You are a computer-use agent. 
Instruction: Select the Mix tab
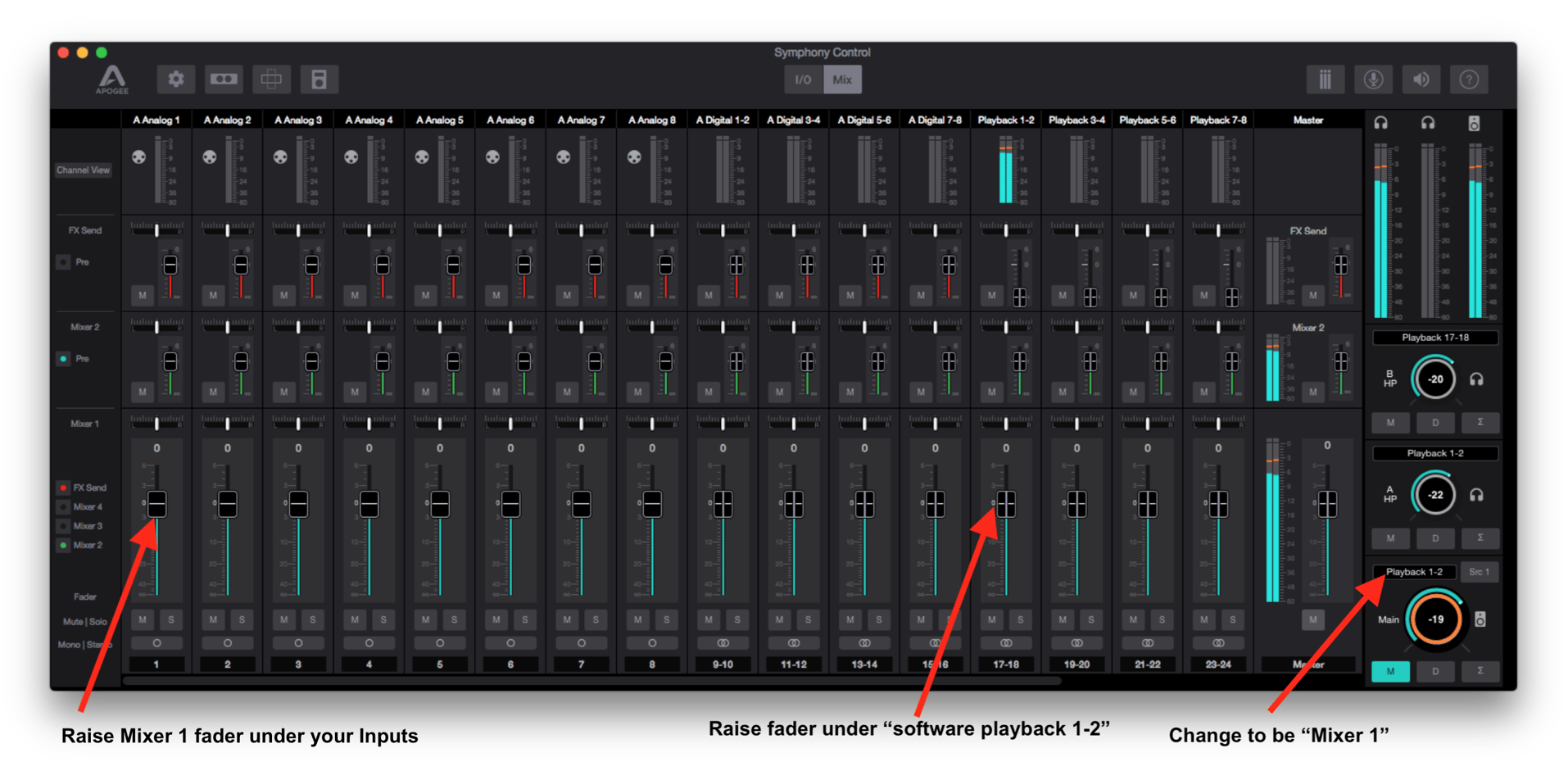click(x=842, y=79)
